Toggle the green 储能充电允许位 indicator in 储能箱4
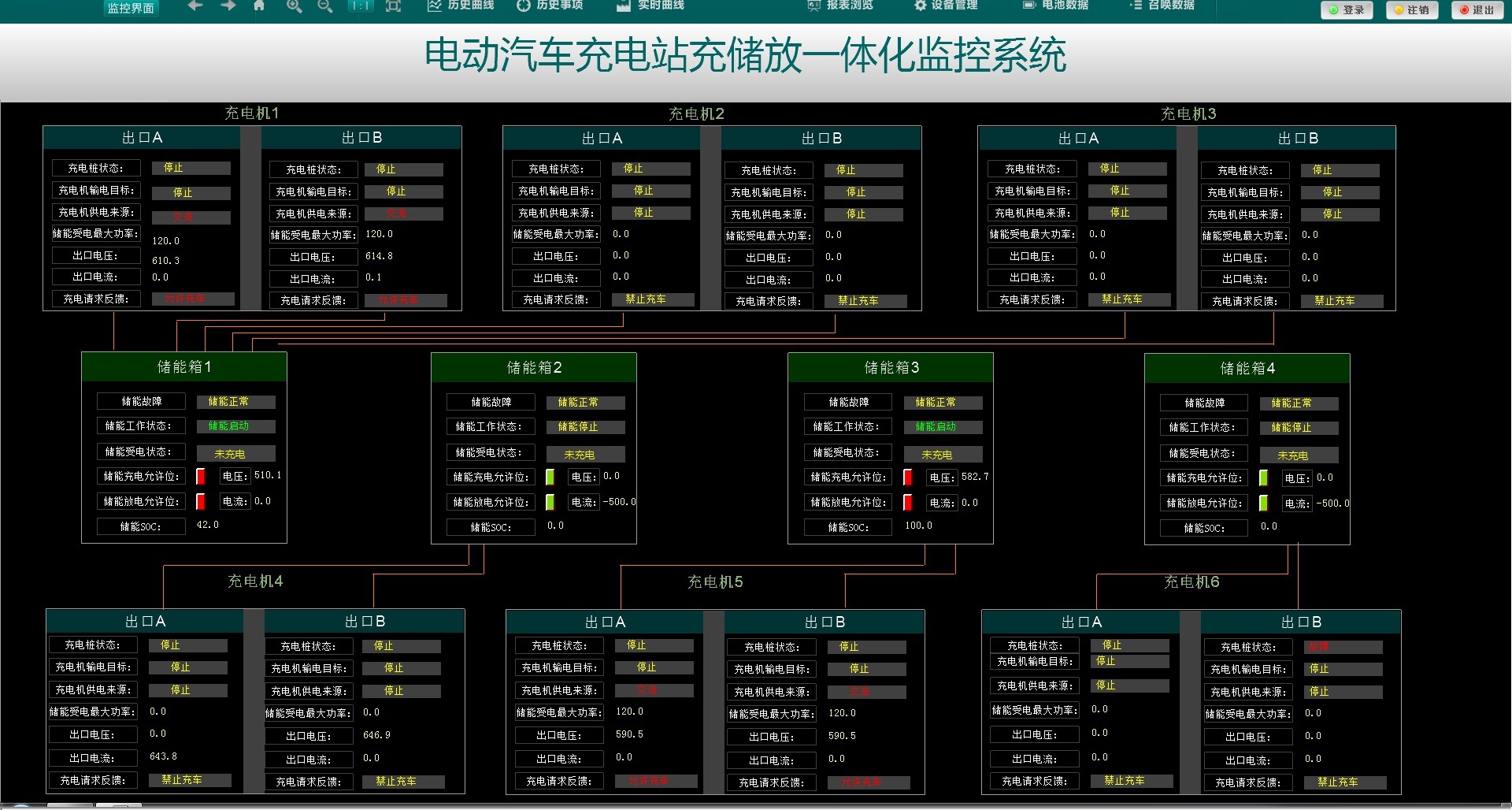1512x810 pixels. pos(1264,477)
